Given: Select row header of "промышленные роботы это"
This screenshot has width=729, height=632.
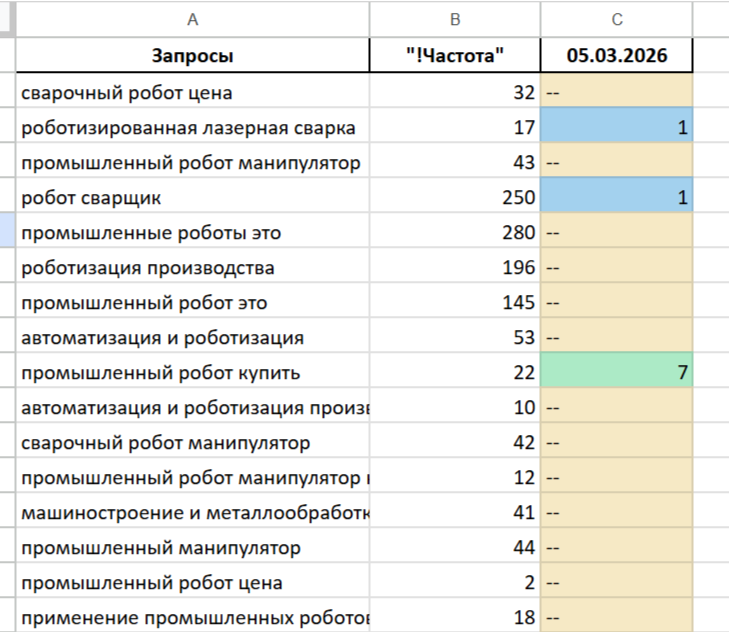Looking at the screenshot, I should coord(7,230).
